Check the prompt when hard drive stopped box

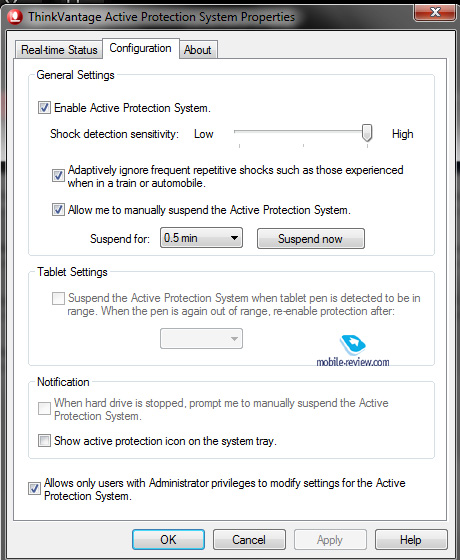click(44, 409)
